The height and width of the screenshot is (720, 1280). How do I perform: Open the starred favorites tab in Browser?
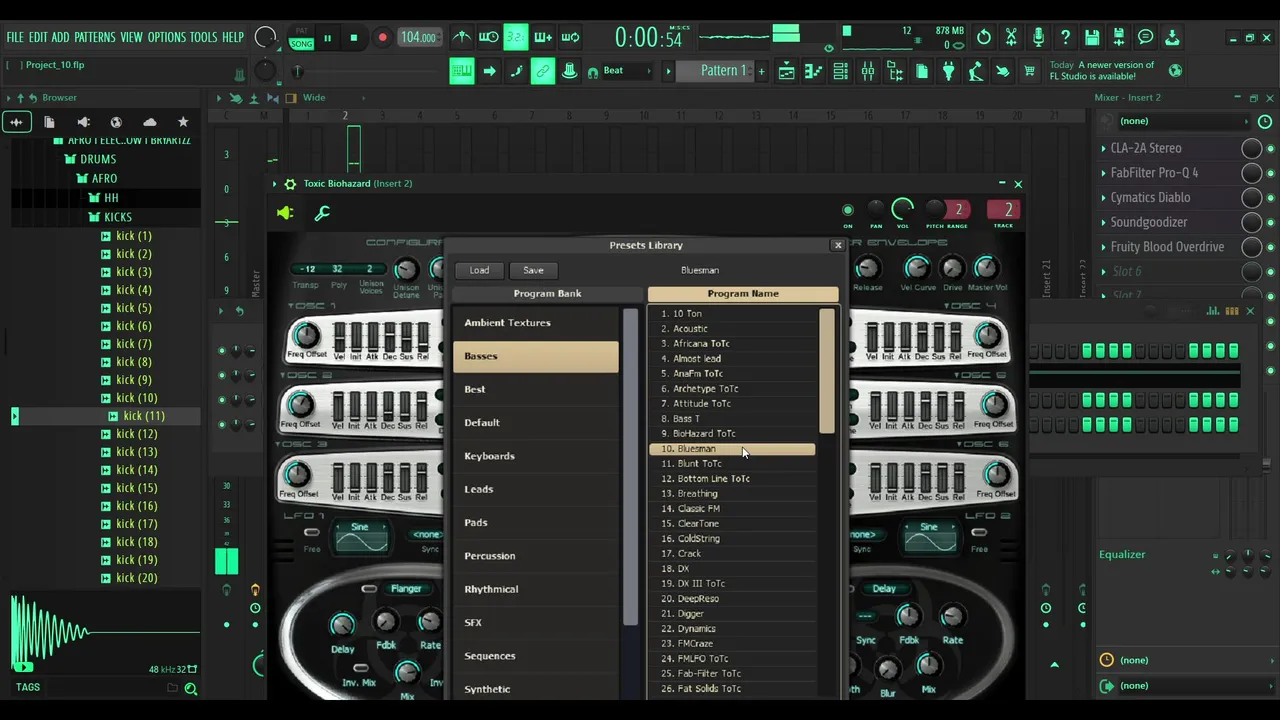(x=183, y=122)
